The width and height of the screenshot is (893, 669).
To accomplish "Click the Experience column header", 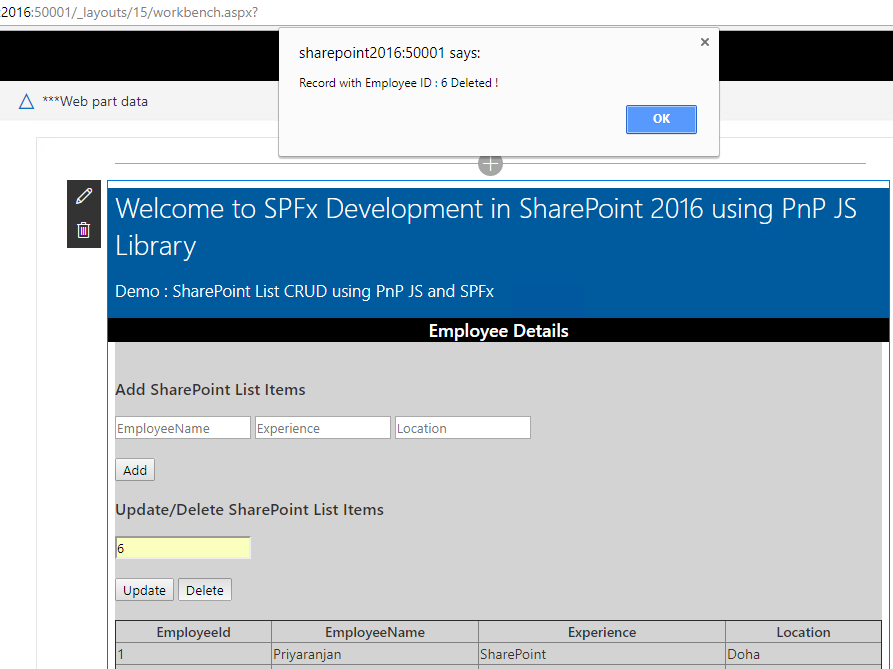I will 602,632.
